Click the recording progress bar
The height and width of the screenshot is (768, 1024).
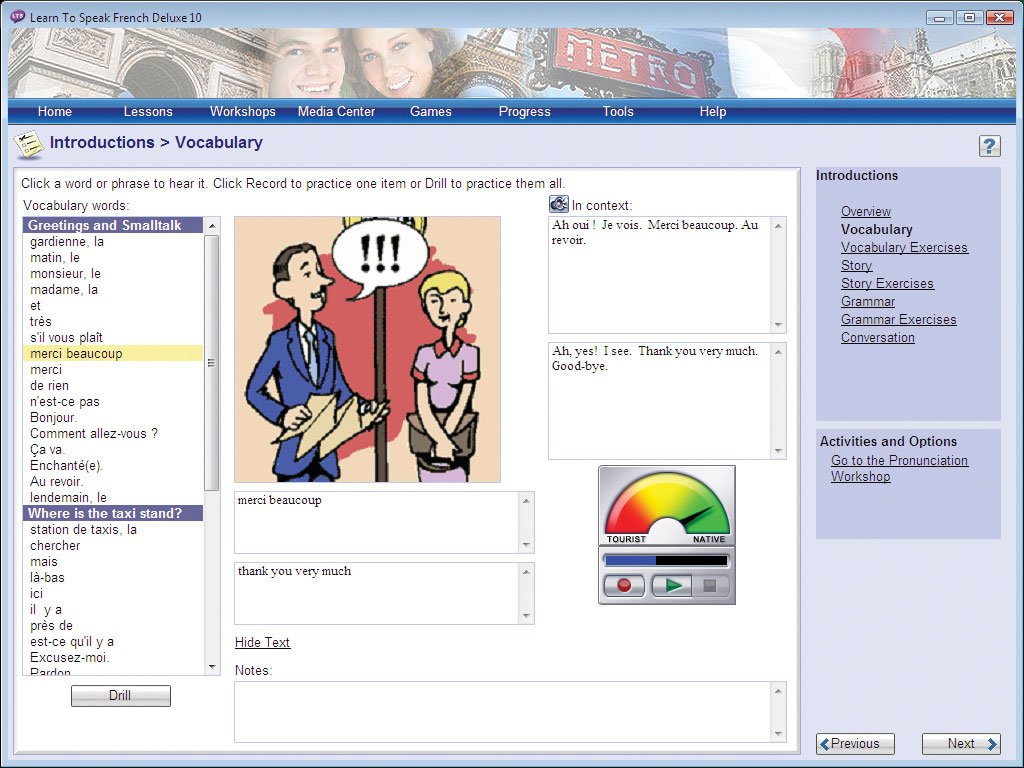click(x=666, y=561)
